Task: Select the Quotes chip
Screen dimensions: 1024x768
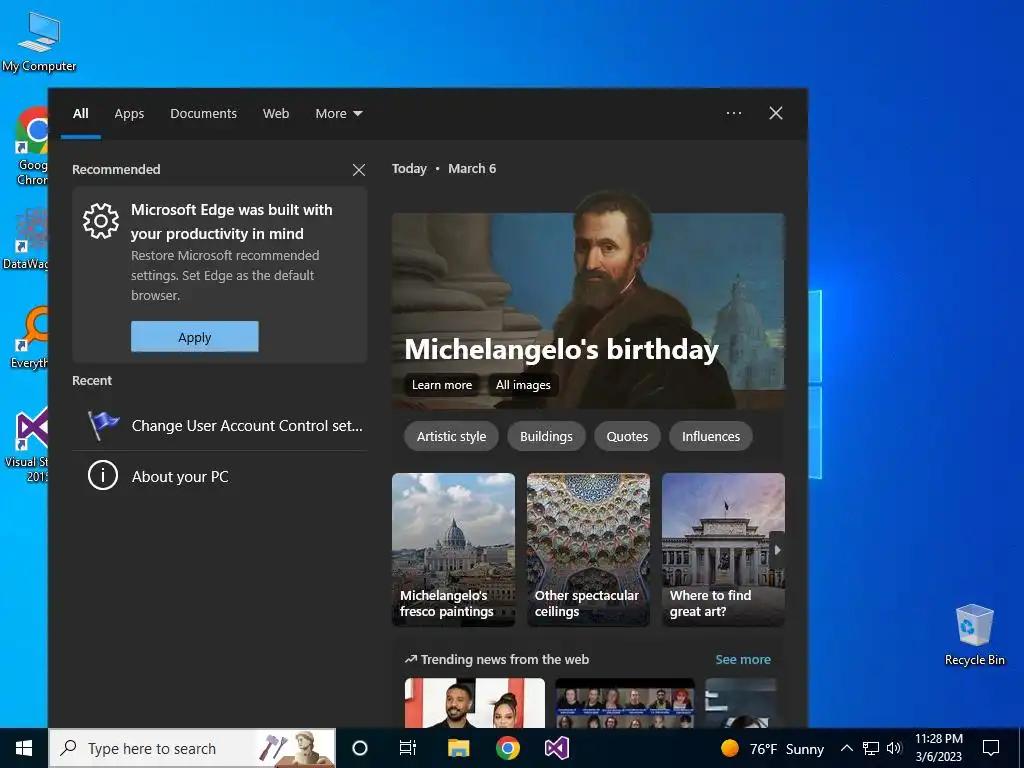Action: tap(627, 436)
